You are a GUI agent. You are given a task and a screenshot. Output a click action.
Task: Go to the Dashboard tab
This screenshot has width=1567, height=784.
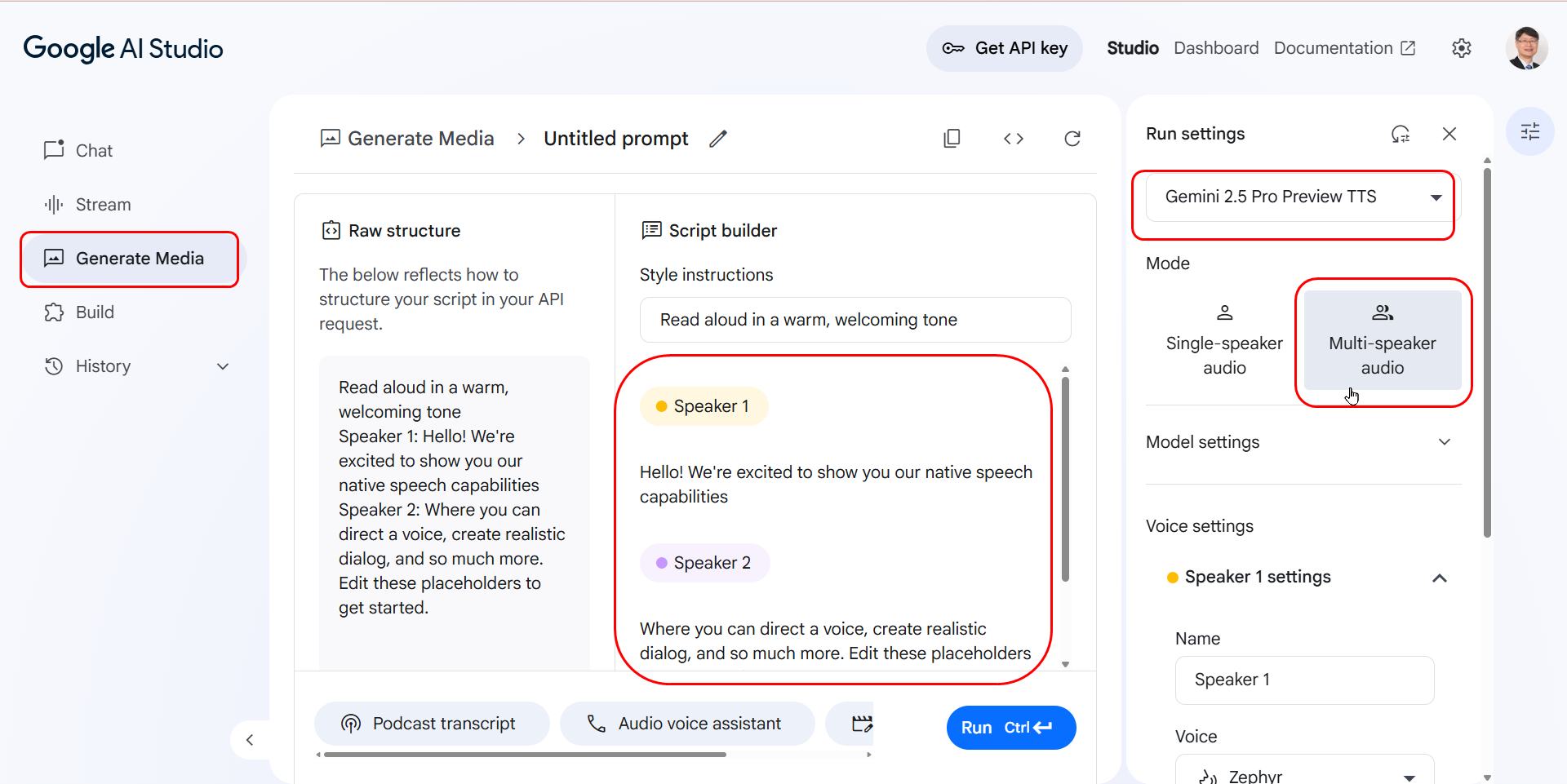(x=1216, y=48)
